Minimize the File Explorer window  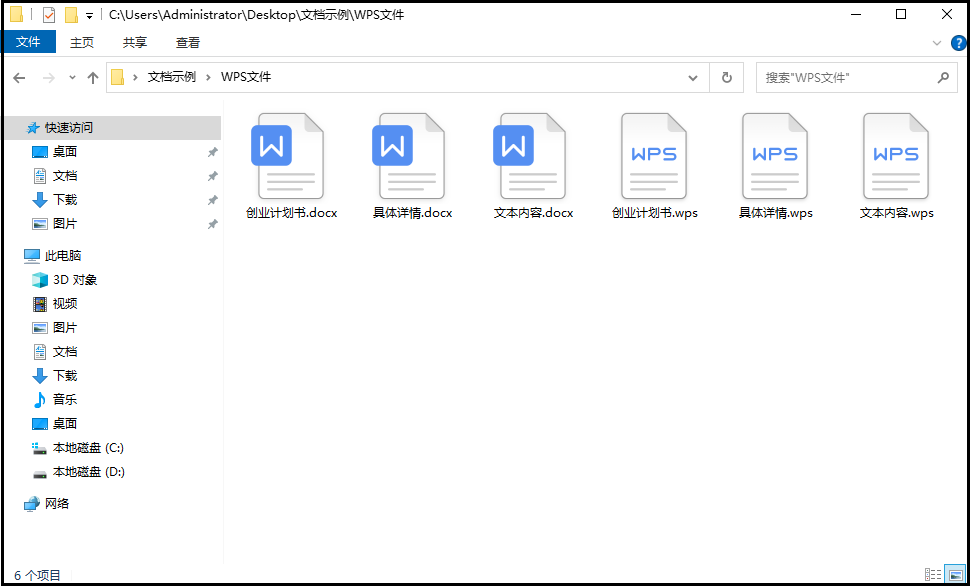click(x=856, y=14)
